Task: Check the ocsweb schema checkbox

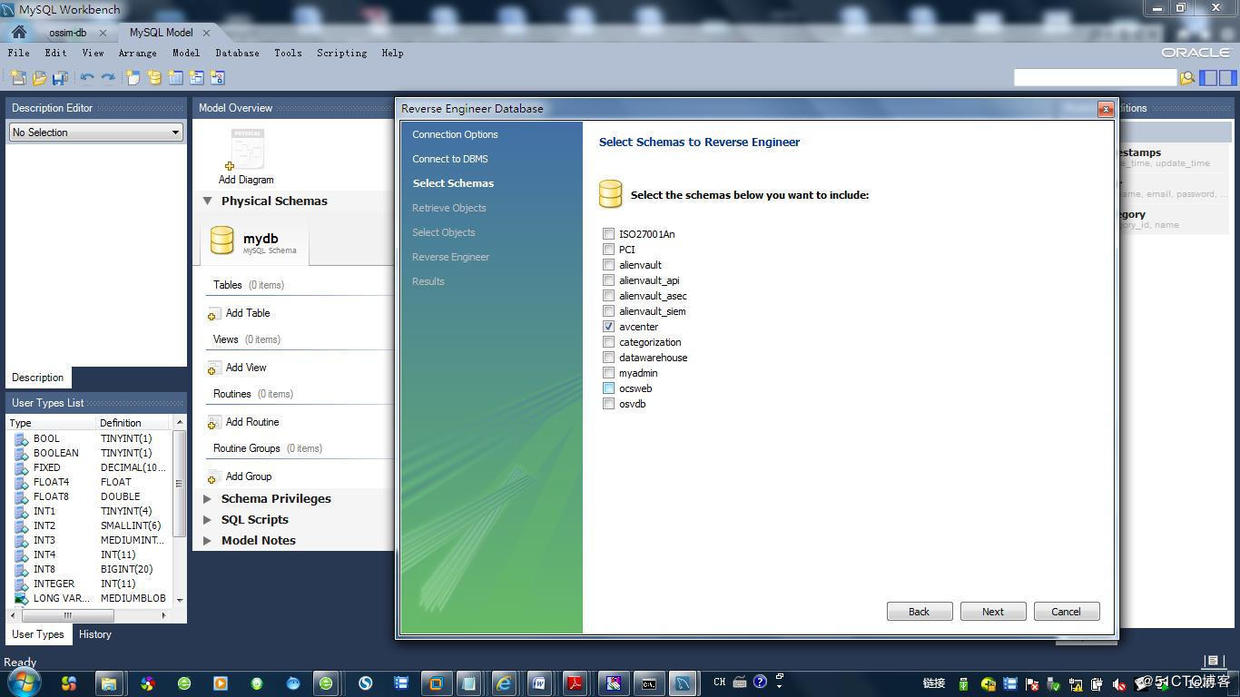Action: click(608, 389)
